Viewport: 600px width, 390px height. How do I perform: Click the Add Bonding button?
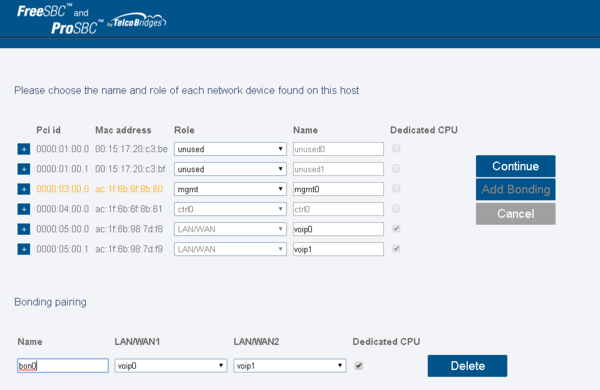click(x=515, y=189)
